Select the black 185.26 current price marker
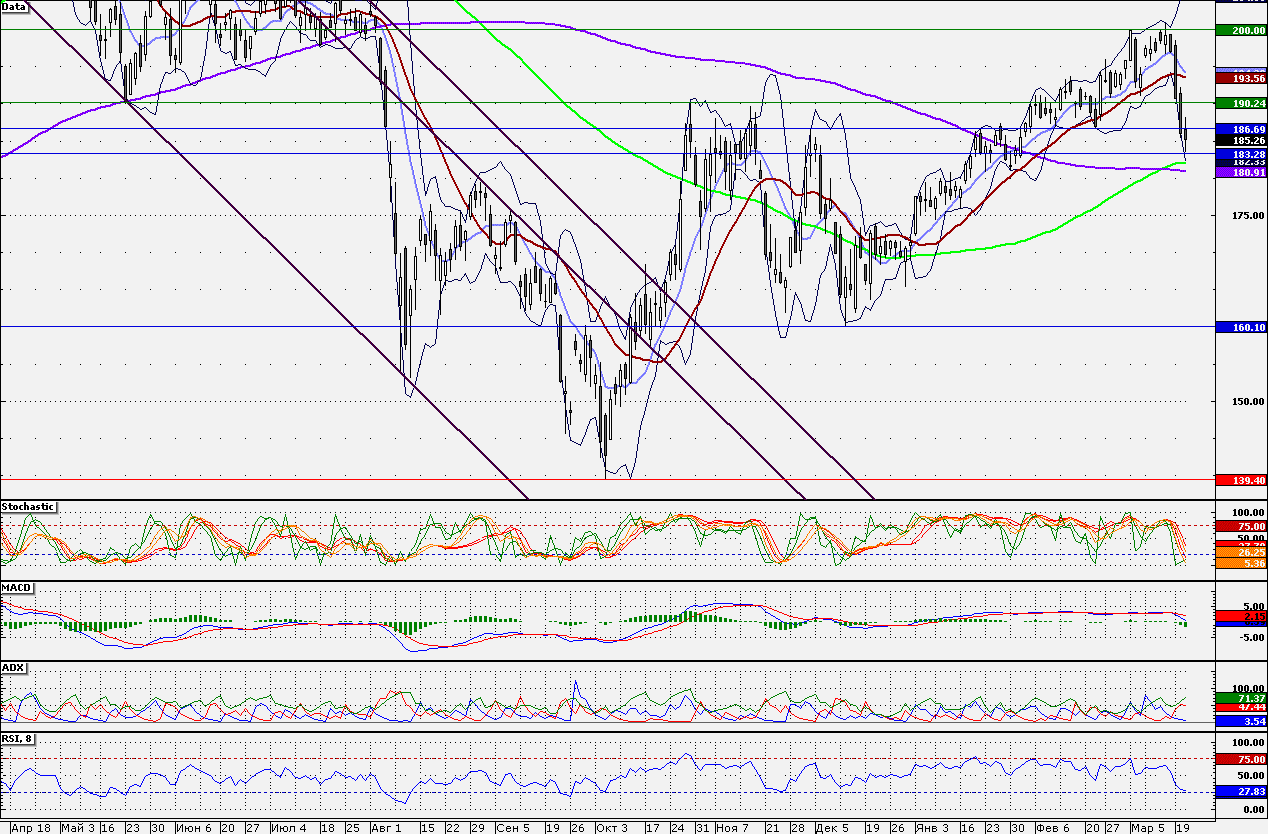 coord(1240,141)
